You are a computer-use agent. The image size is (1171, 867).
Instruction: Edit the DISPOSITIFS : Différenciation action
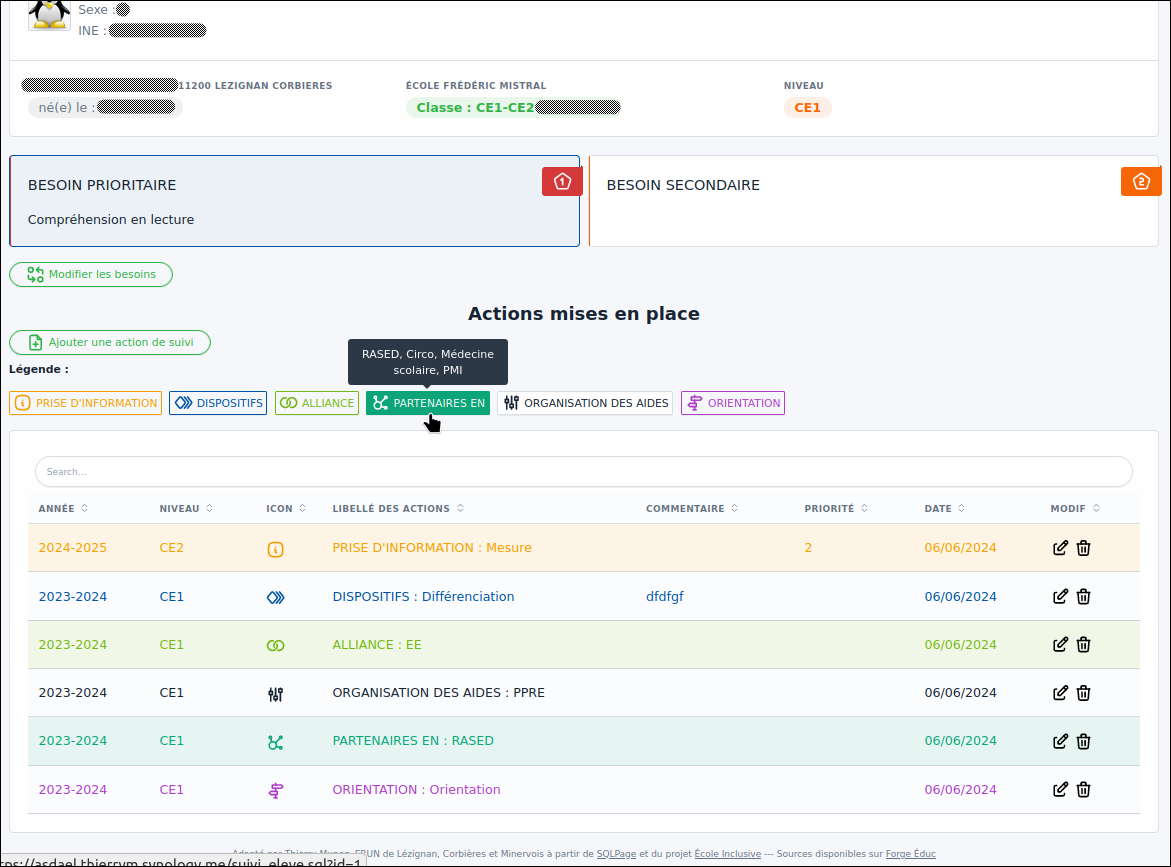(1060, 597)
